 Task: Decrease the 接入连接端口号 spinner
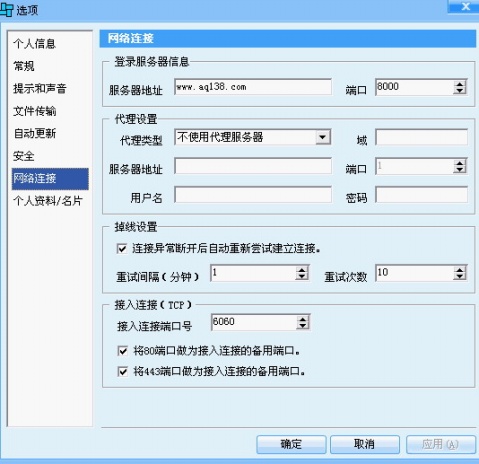tap(303, 326)
